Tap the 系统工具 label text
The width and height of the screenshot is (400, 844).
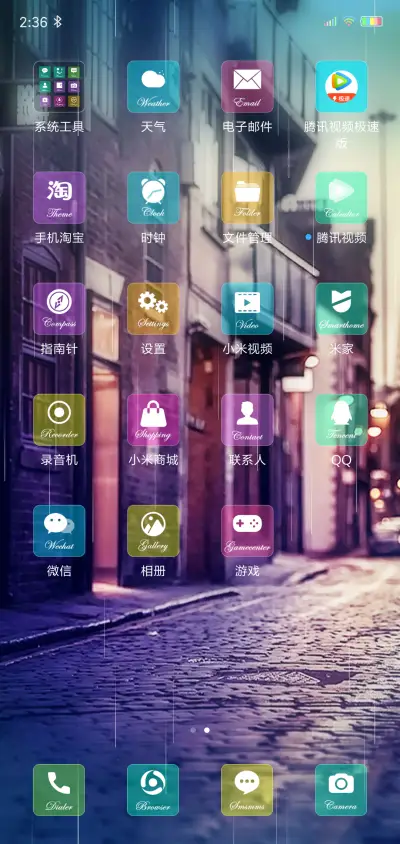(59, 127)
